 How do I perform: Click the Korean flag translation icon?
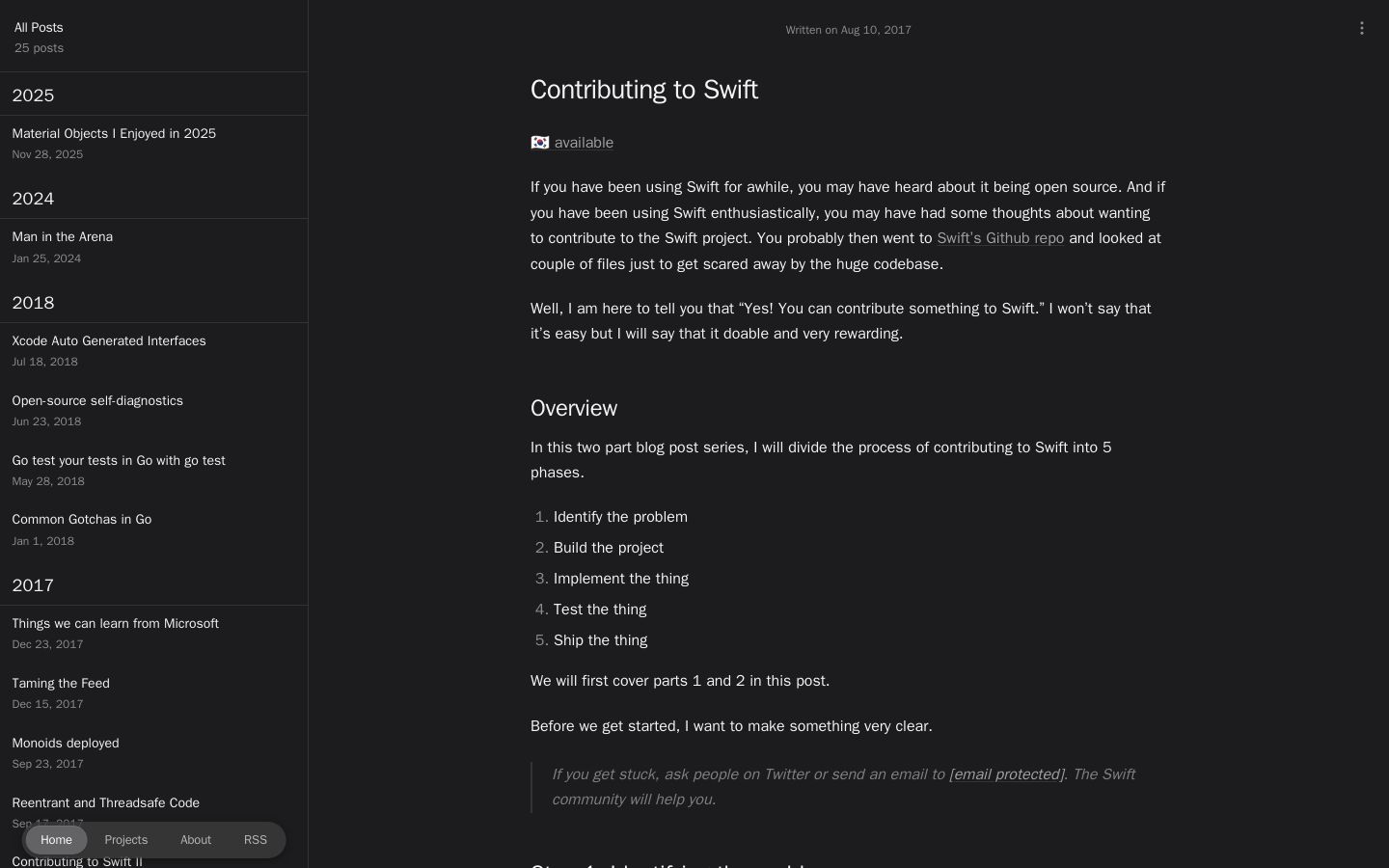click(x=540, y=143)
